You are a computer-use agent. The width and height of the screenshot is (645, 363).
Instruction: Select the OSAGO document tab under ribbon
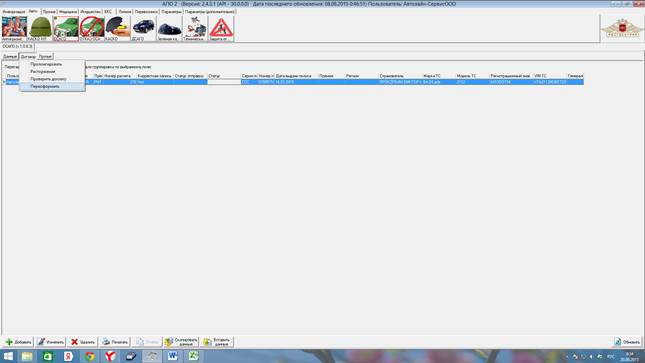point(17,47)
